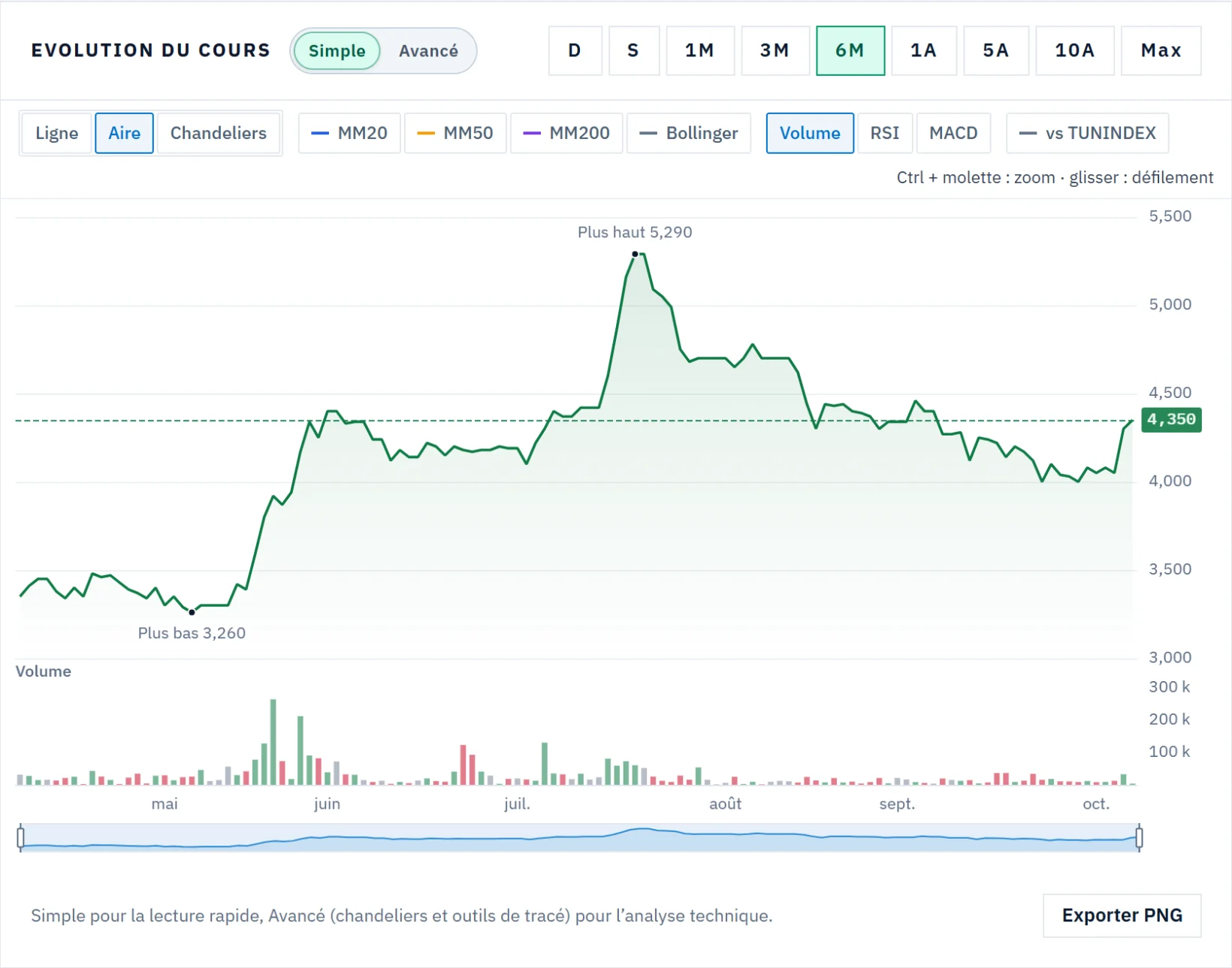1232x968 pixels.
Task: Switch to Simple mode
Action: (337, 51)
